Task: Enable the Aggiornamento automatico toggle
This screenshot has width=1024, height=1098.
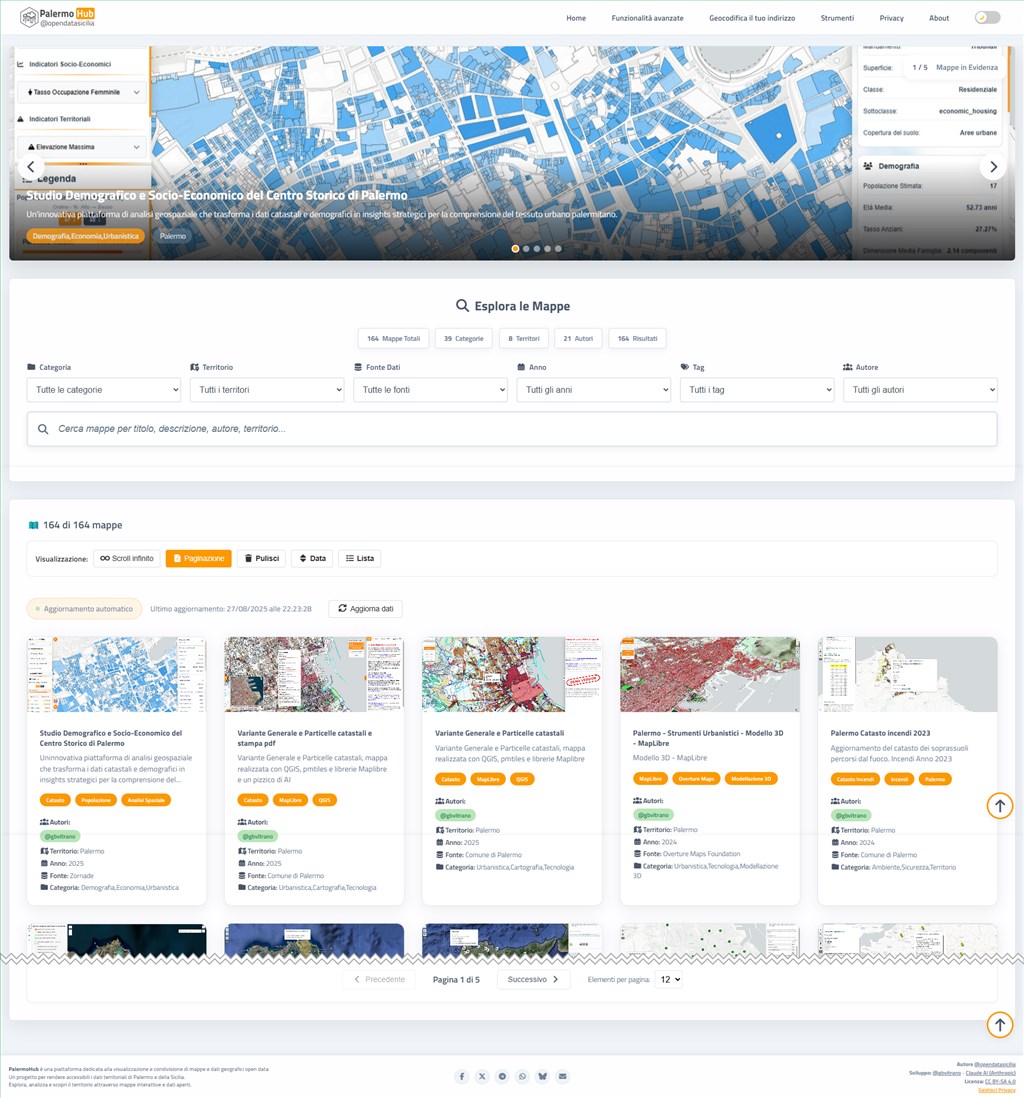Action: (86, 608)
